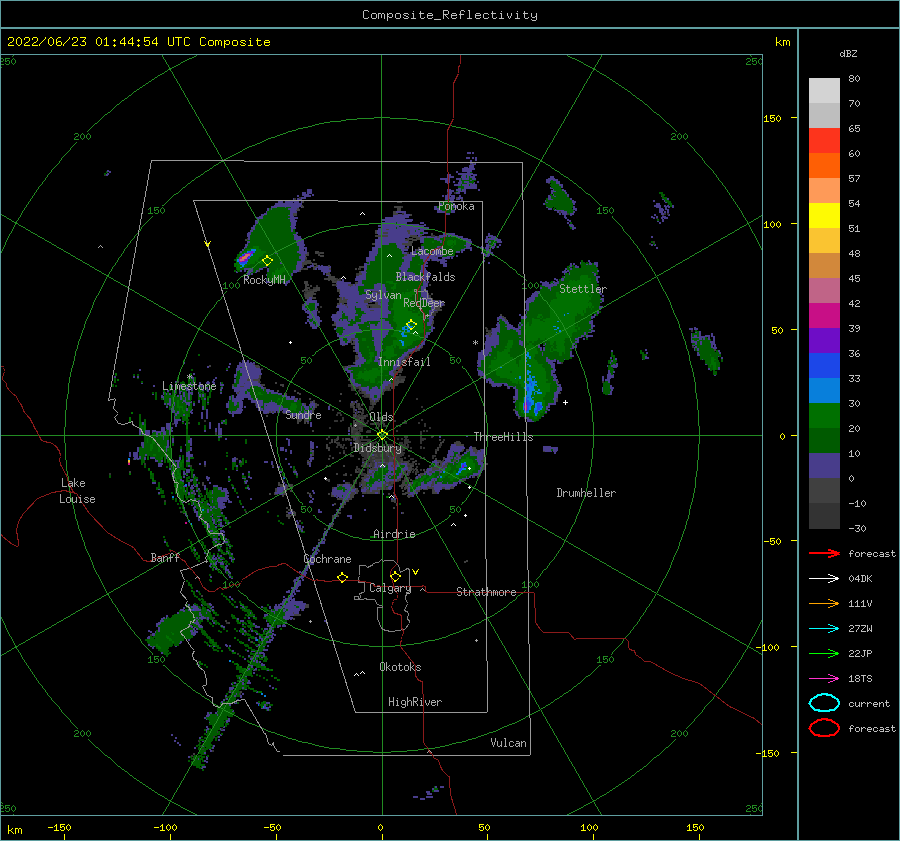Click the Airdrie label
Screen dimensions: 900x841
[394, 534]
